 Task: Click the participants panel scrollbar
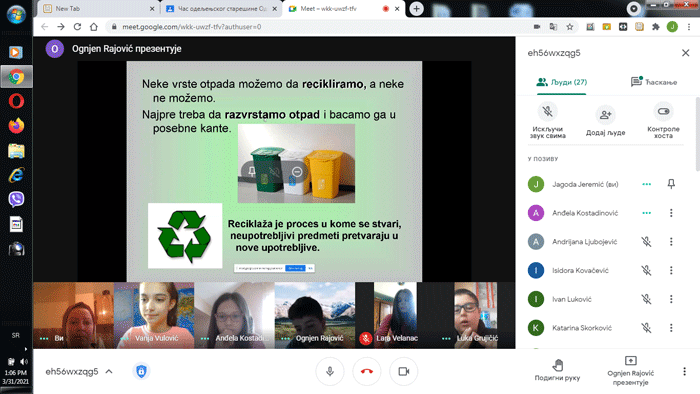(x=697, y=134)
